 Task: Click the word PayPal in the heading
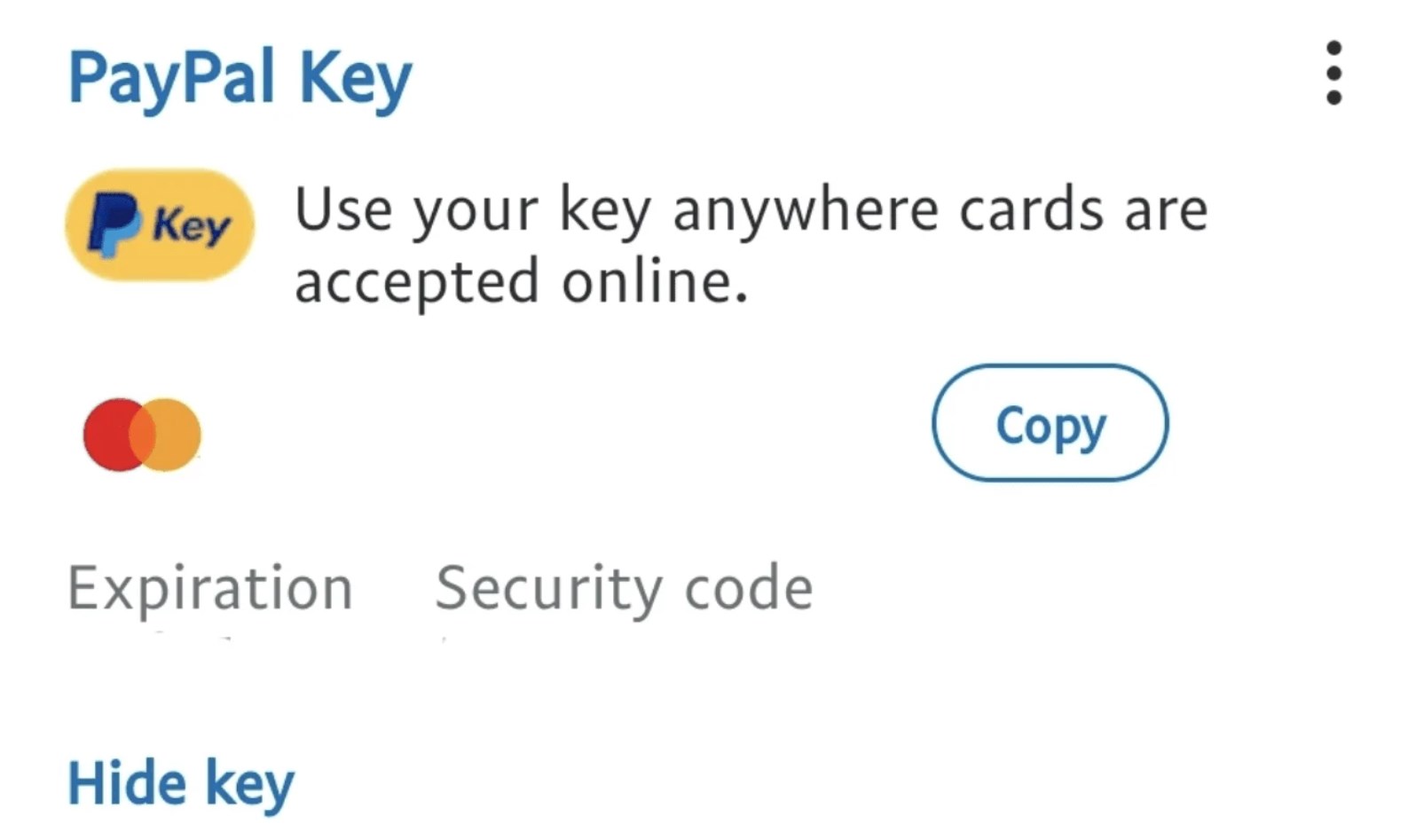click(x=171, y=78)
